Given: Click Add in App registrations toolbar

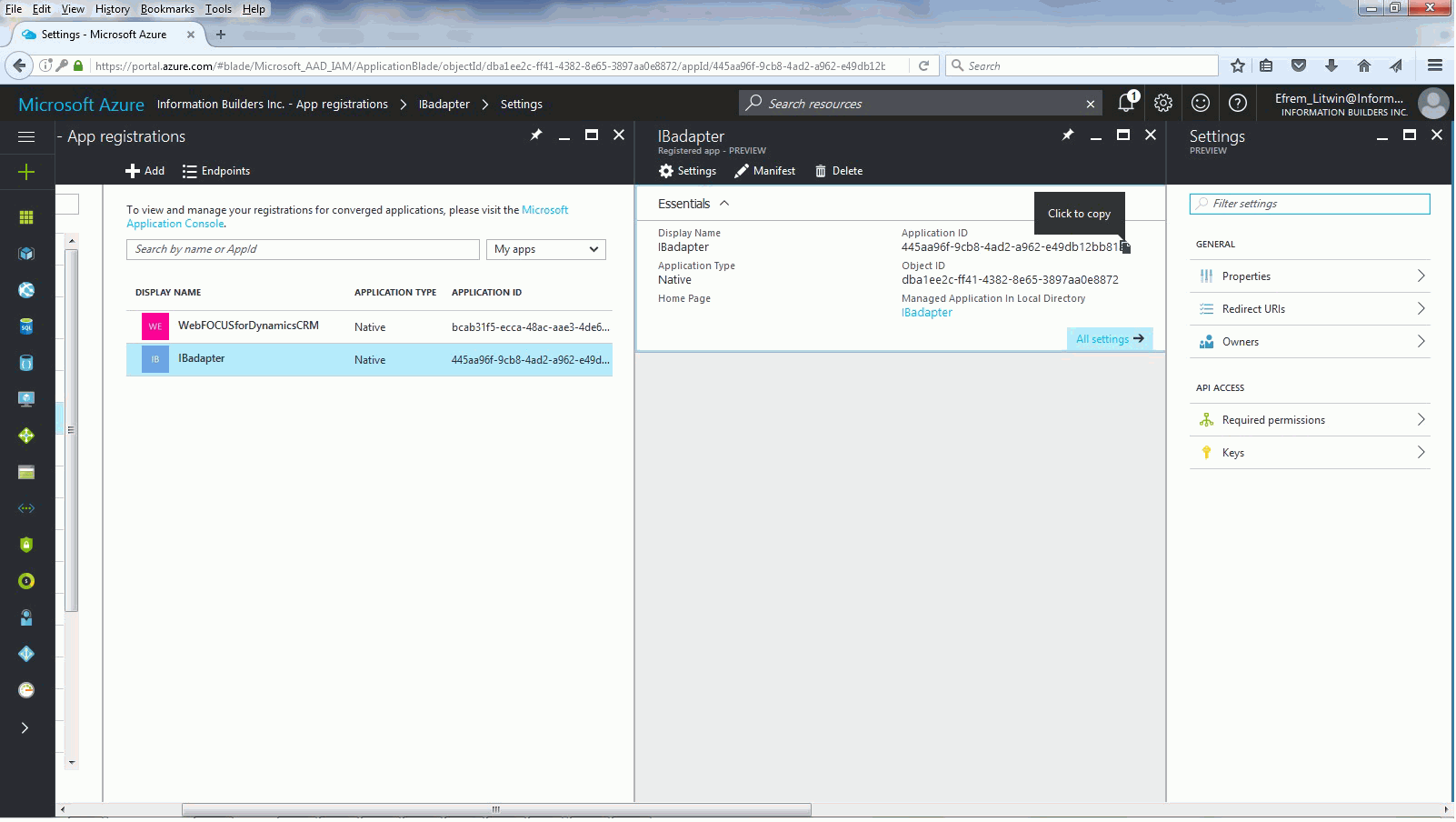Looking at the screenshot, I should (x=145, y=171).
